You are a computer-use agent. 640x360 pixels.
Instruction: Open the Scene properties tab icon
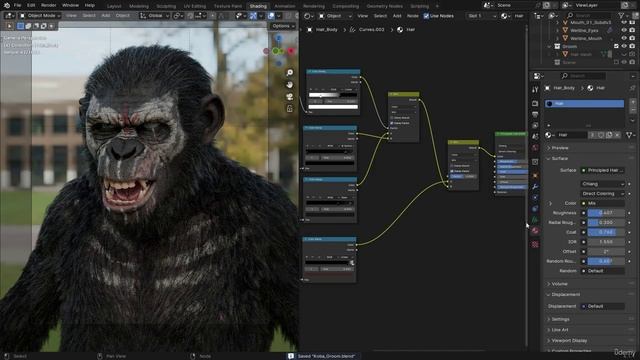point(535,136)
